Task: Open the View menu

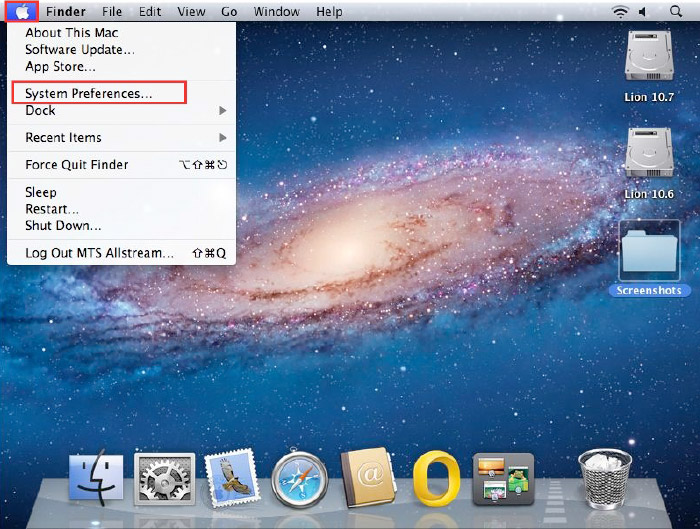Action: coord(191,12)
